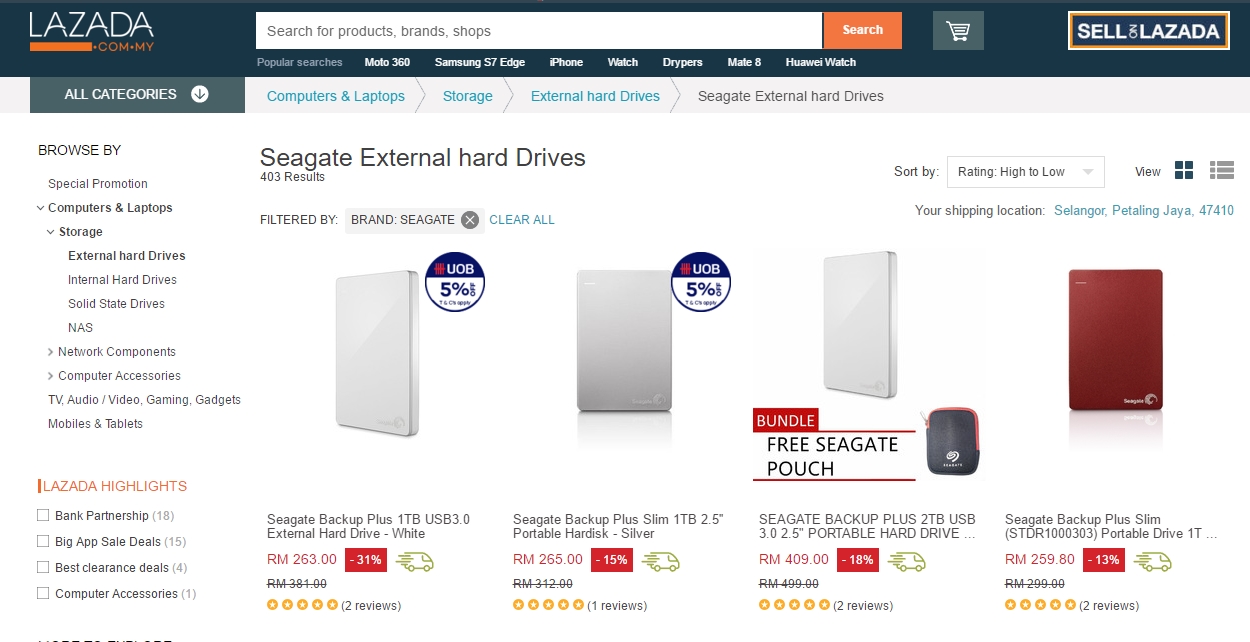Tick the Bank Partnership checkbox
The height and width of the screenshot is (642, 1250).
(x=43, y=516)
